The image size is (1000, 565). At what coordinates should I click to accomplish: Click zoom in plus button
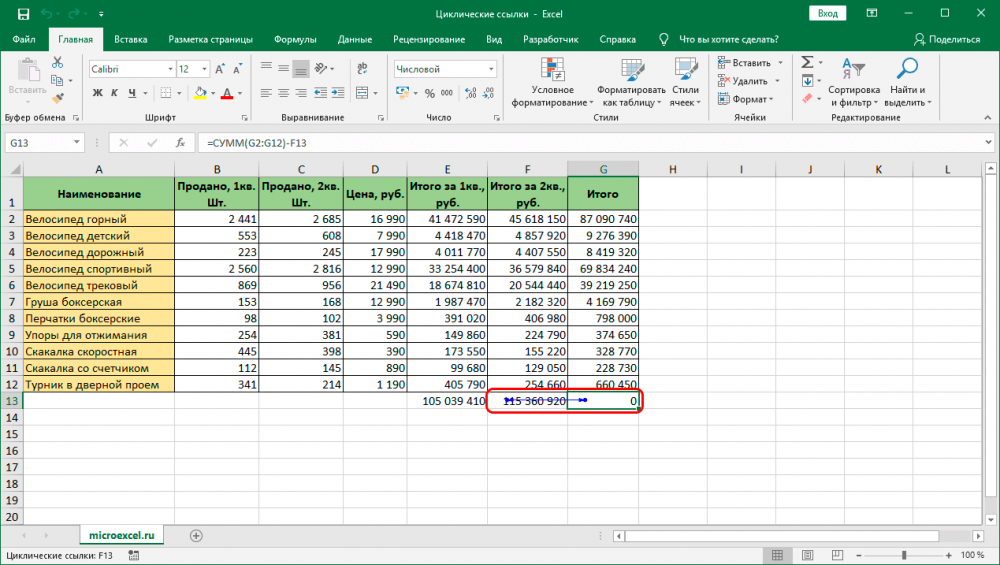949,555
